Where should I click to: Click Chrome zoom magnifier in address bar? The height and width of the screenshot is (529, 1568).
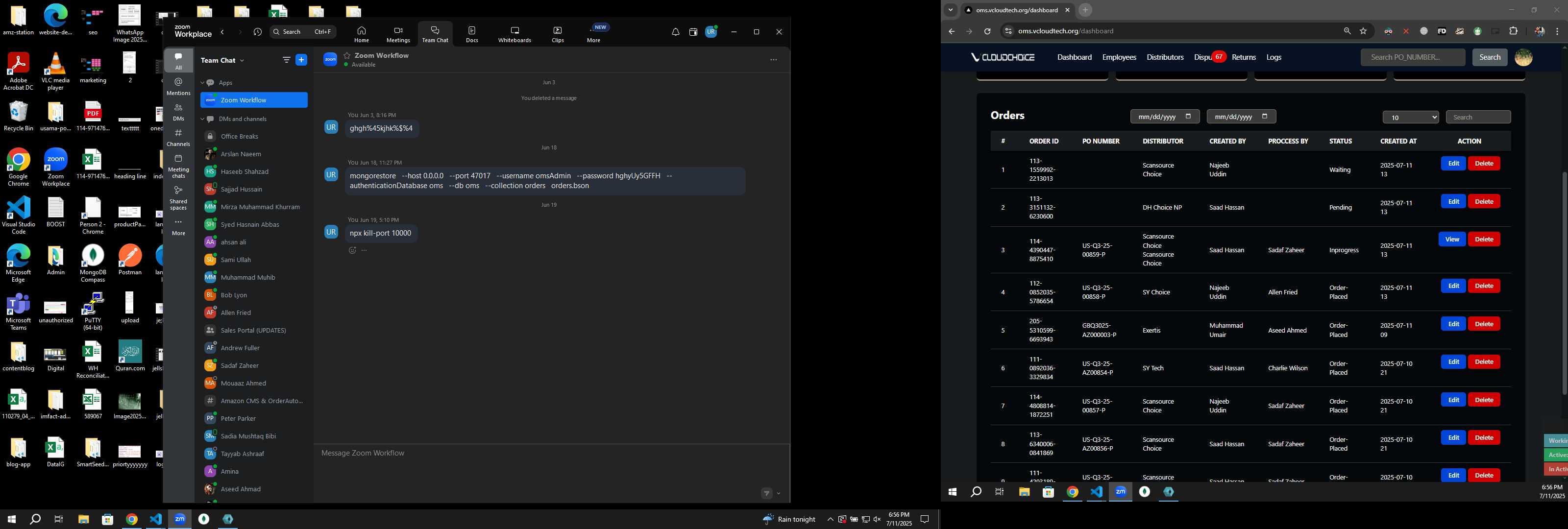(x=1347, y=31)
